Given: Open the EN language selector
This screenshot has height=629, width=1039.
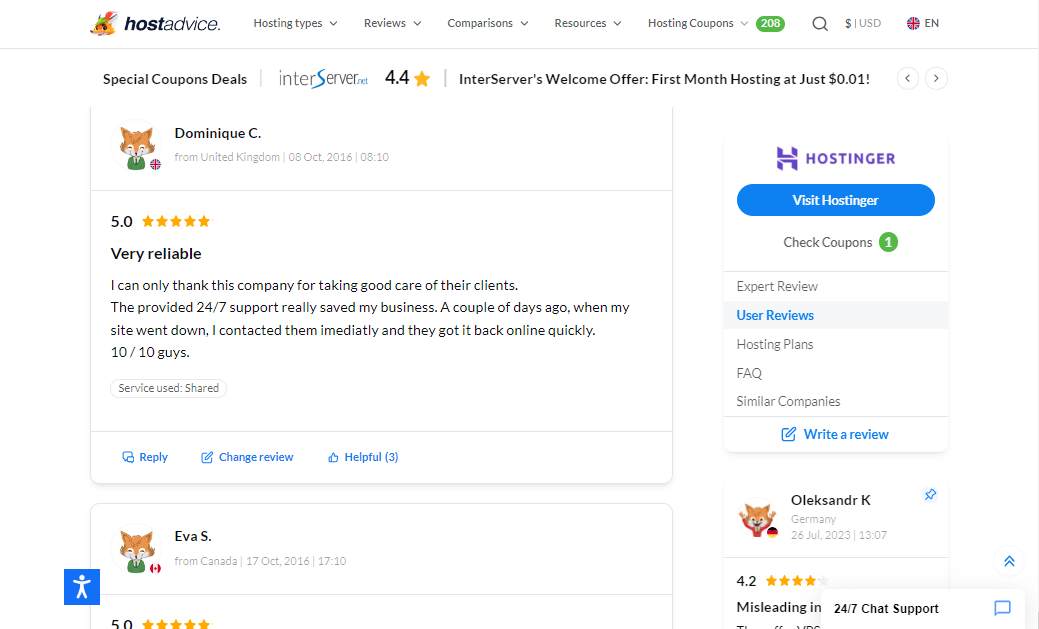Looking at the screenshot, I should pos(922,23).
